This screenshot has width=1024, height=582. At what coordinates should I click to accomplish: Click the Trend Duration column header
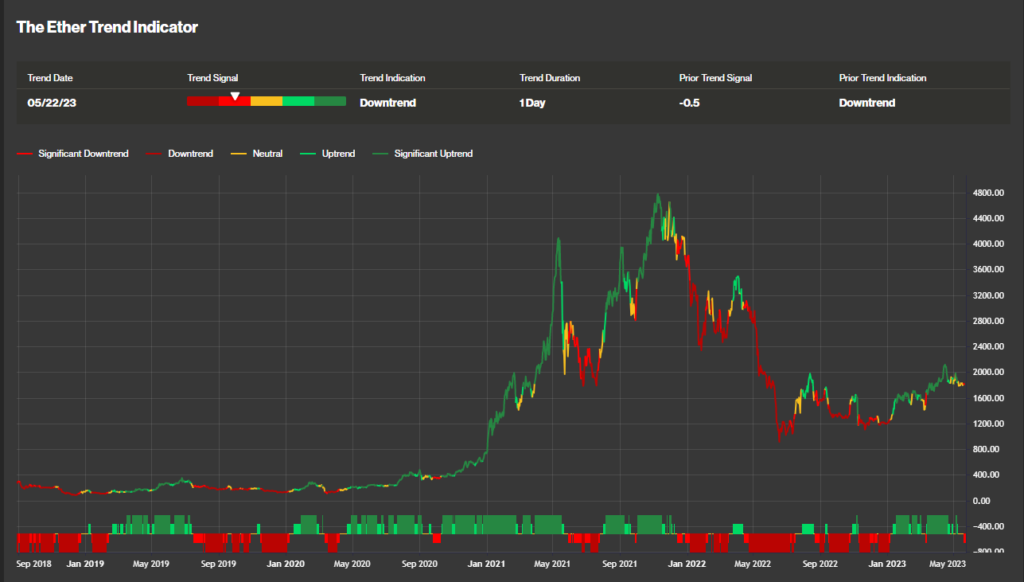point(550,78)
